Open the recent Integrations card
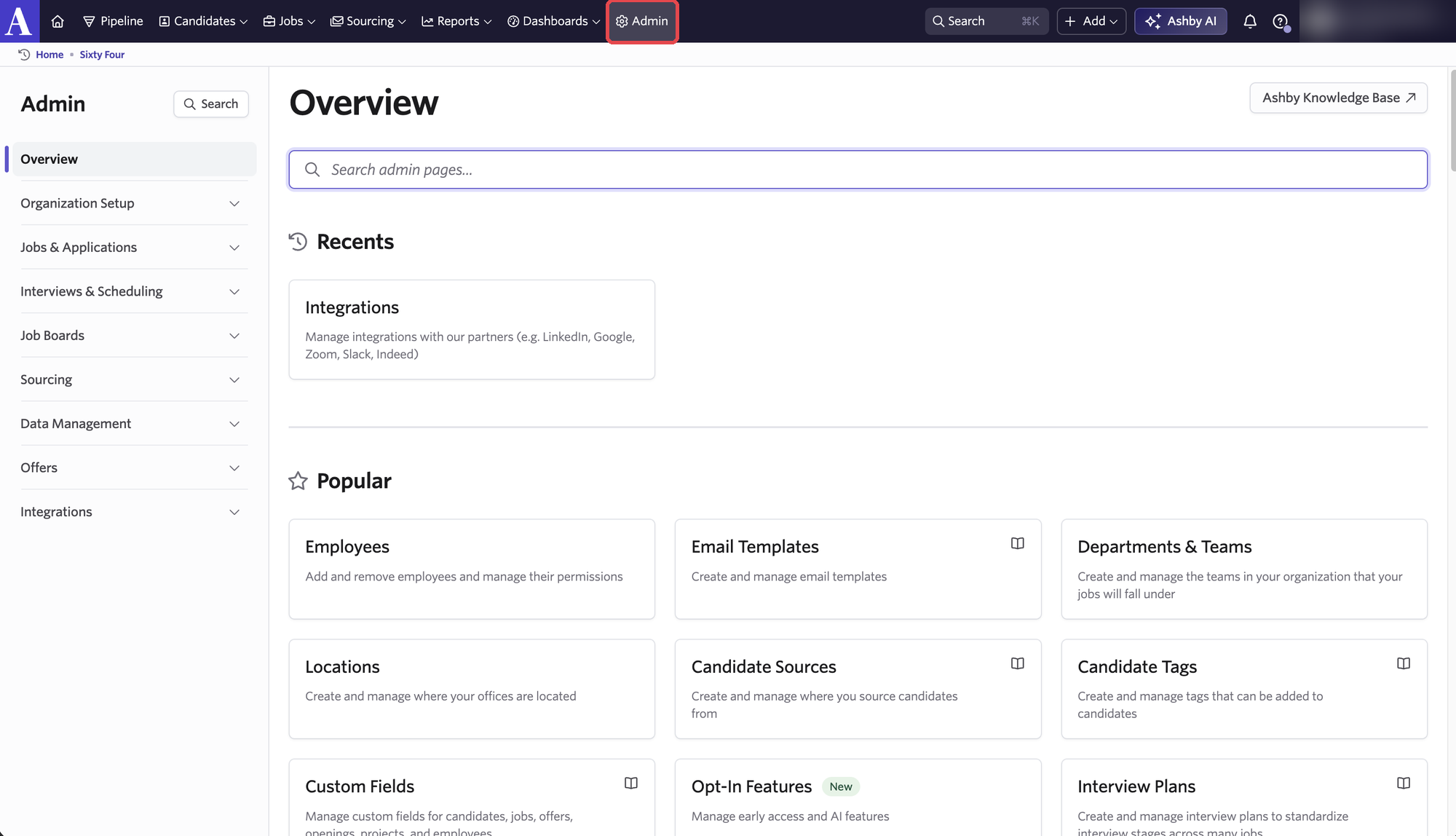The image size is (1456, 836). 472,329
